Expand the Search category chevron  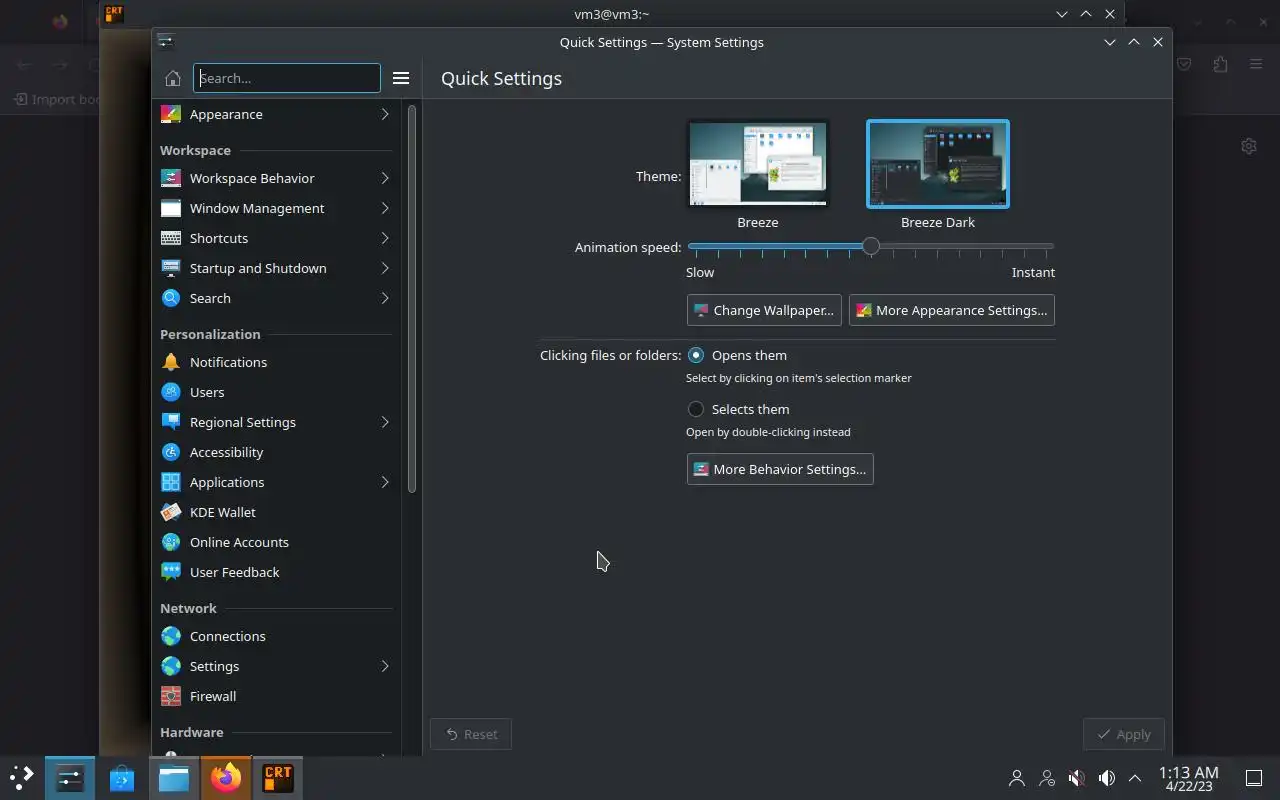pyautogui.click(x=385, y=298)
